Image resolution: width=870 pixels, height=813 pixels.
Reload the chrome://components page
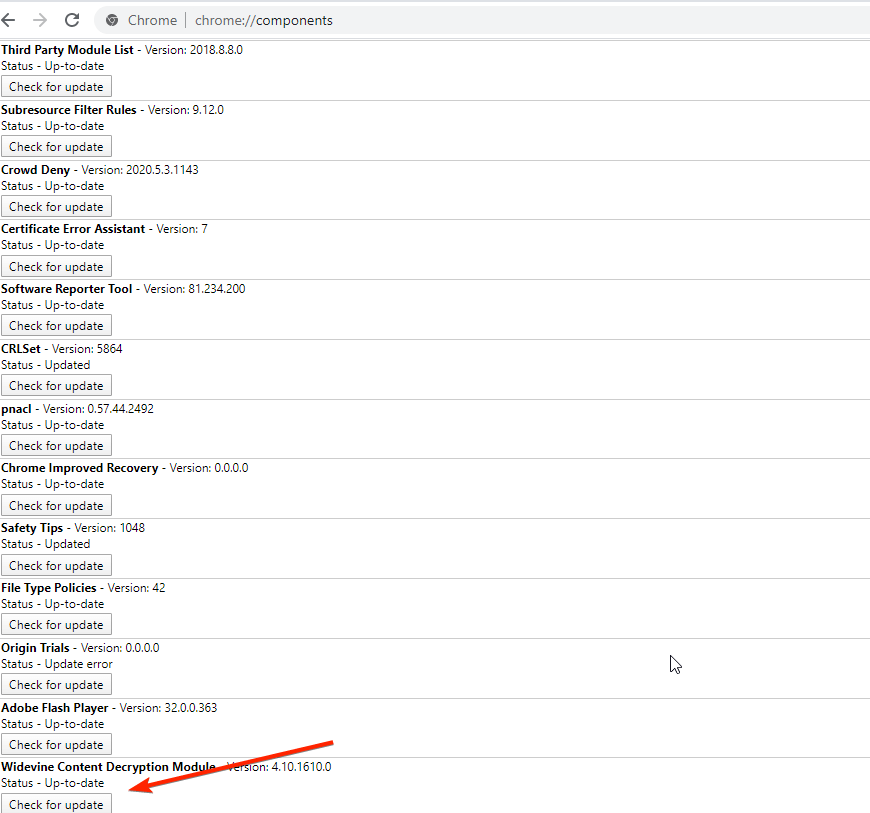coord(72,21)
